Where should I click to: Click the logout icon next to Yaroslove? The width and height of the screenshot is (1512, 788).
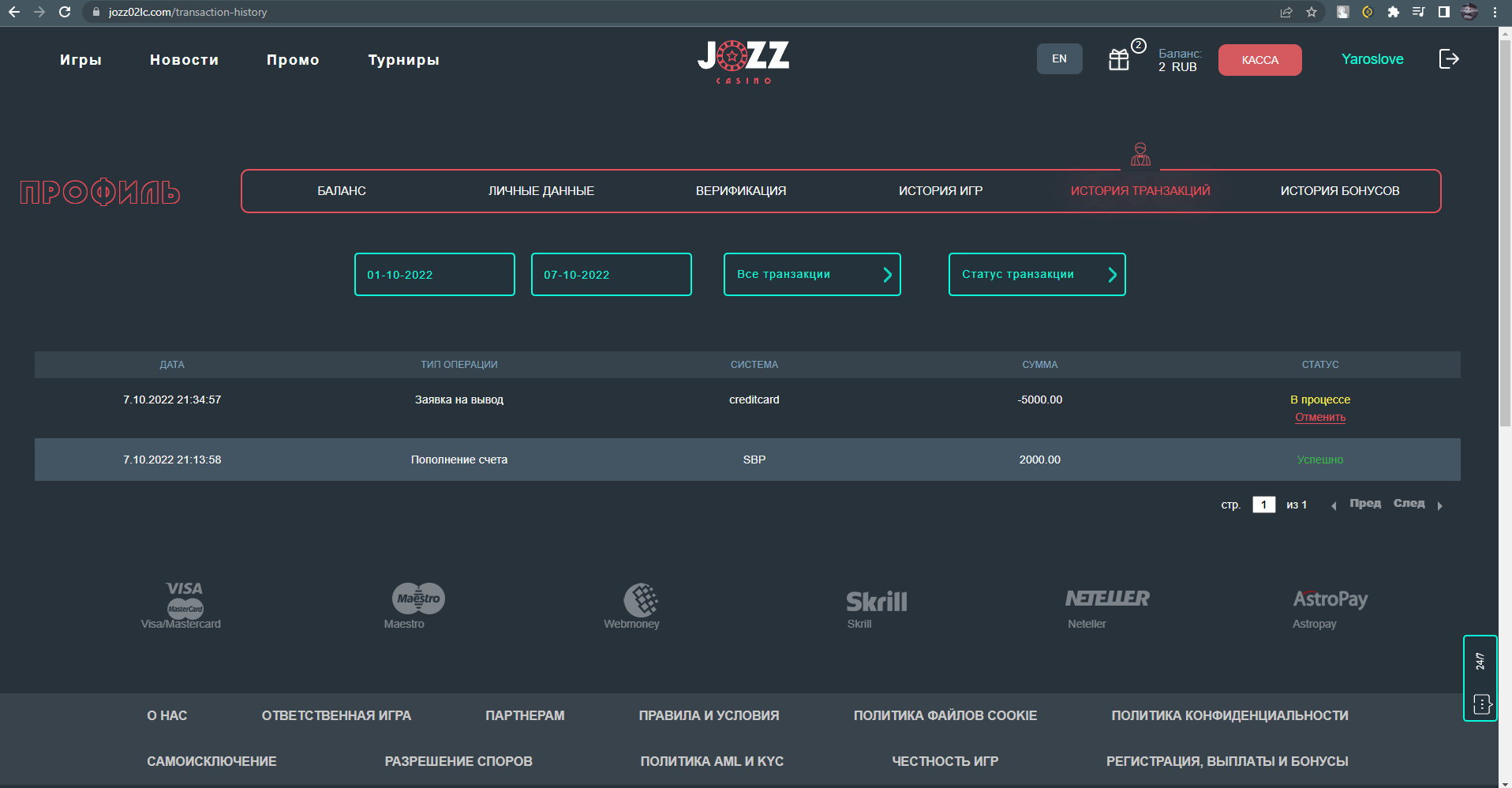[1449, 59]
